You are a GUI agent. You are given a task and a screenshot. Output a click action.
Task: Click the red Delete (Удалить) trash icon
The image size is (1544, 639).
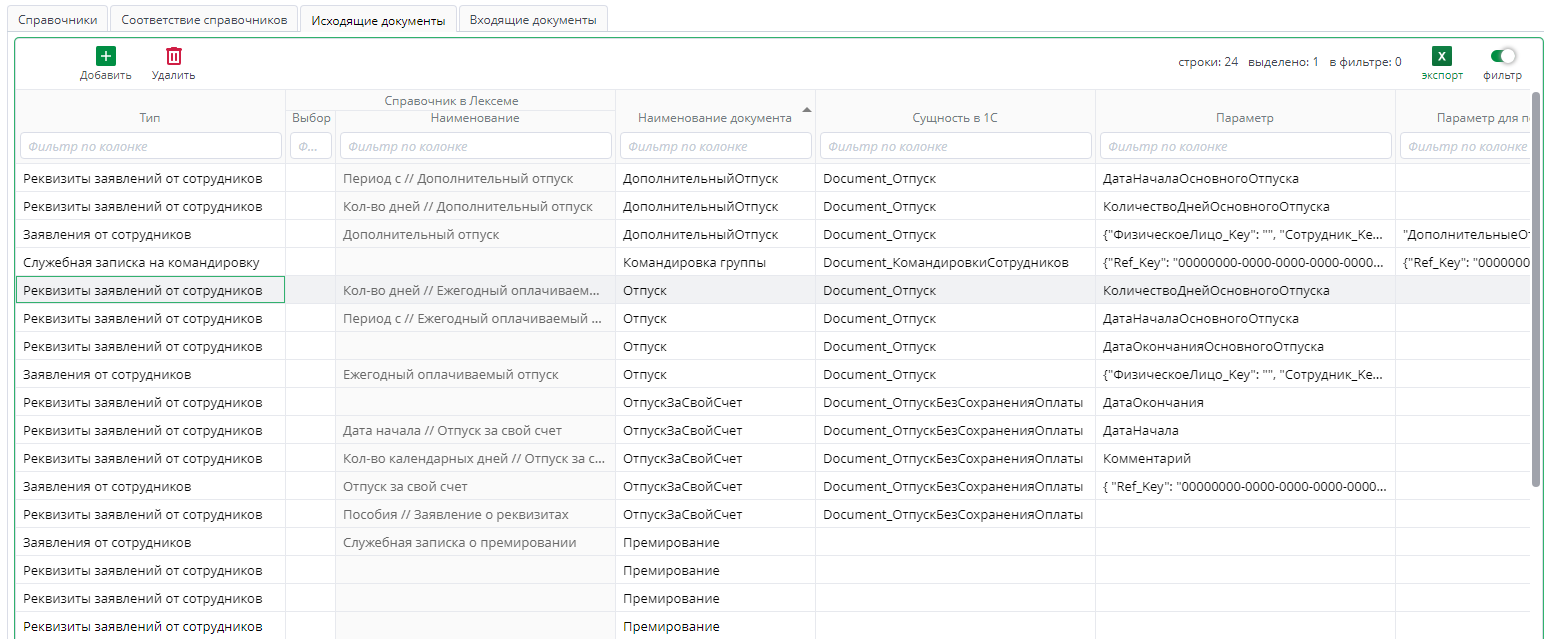(174, 57)
